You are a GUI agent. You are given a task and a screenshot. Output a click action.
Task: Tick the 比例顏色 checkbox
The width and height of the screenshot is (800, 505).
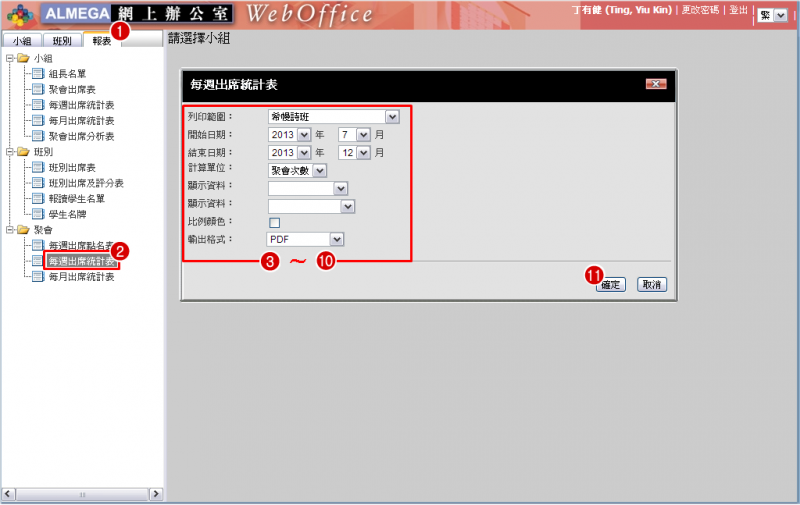pyautogui.click(x=274, y=222)
